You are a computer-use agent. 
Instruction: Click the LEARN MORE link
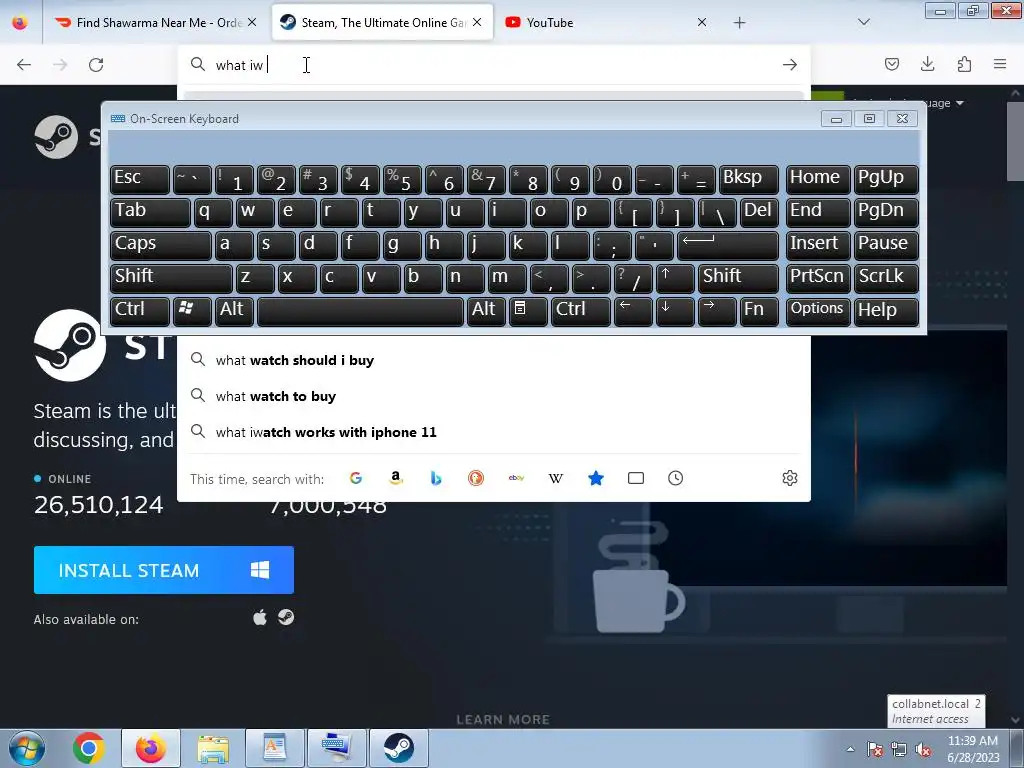point(503,720)
